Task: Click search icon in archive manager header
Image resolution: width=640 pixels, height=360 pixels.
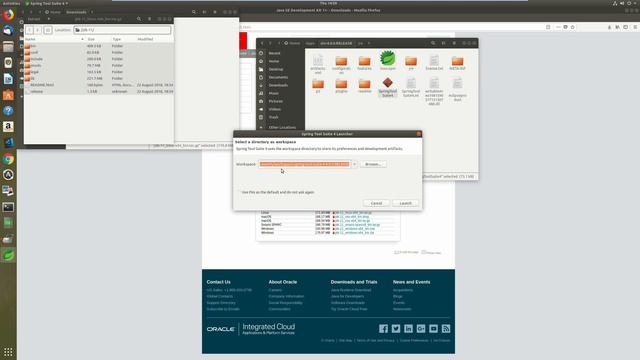Action: [x=139, y=19]
